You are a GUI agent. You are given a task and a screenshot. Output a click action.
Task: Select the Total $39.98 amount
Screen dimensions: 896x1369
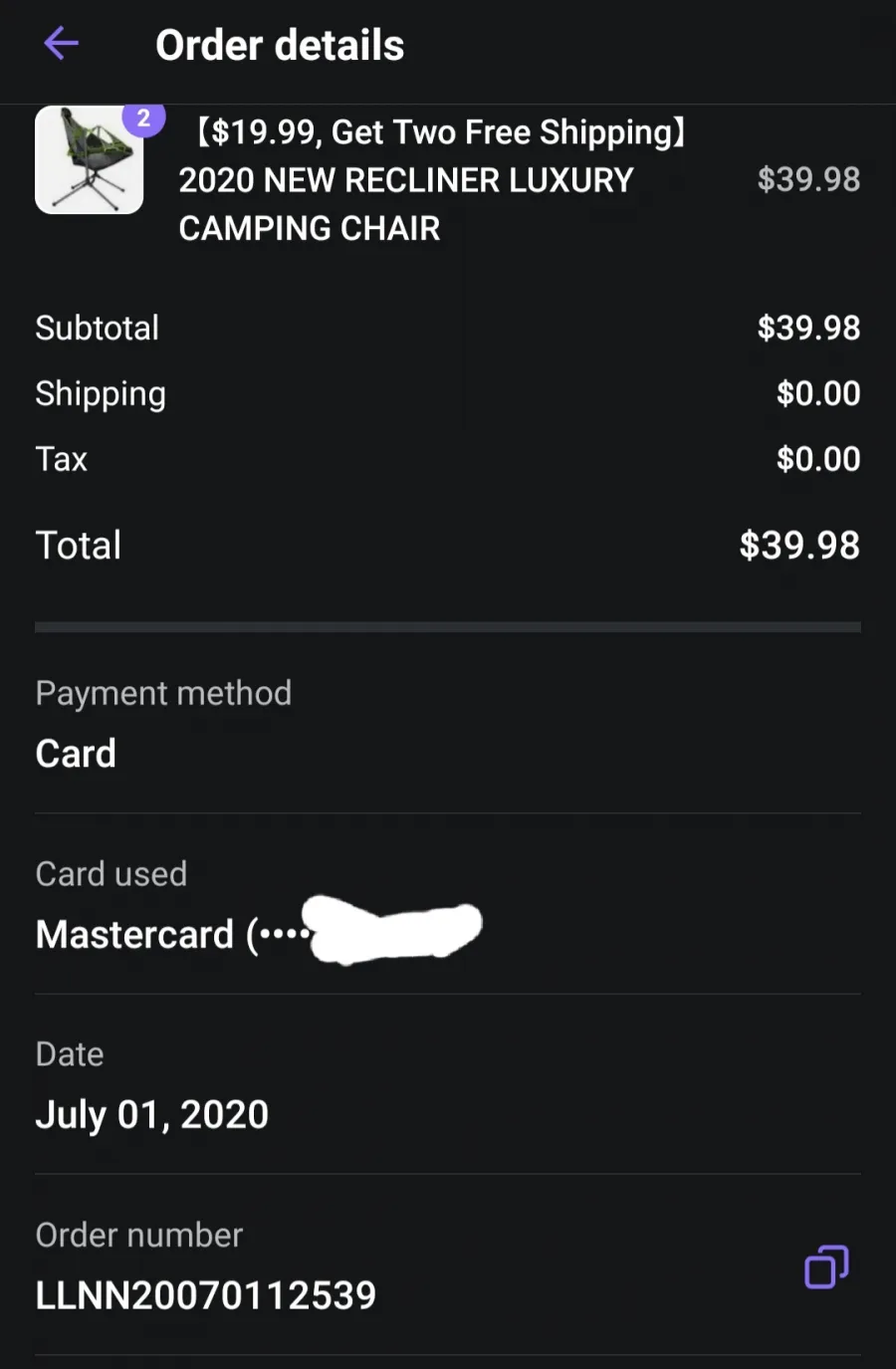[x=799, y=545]
